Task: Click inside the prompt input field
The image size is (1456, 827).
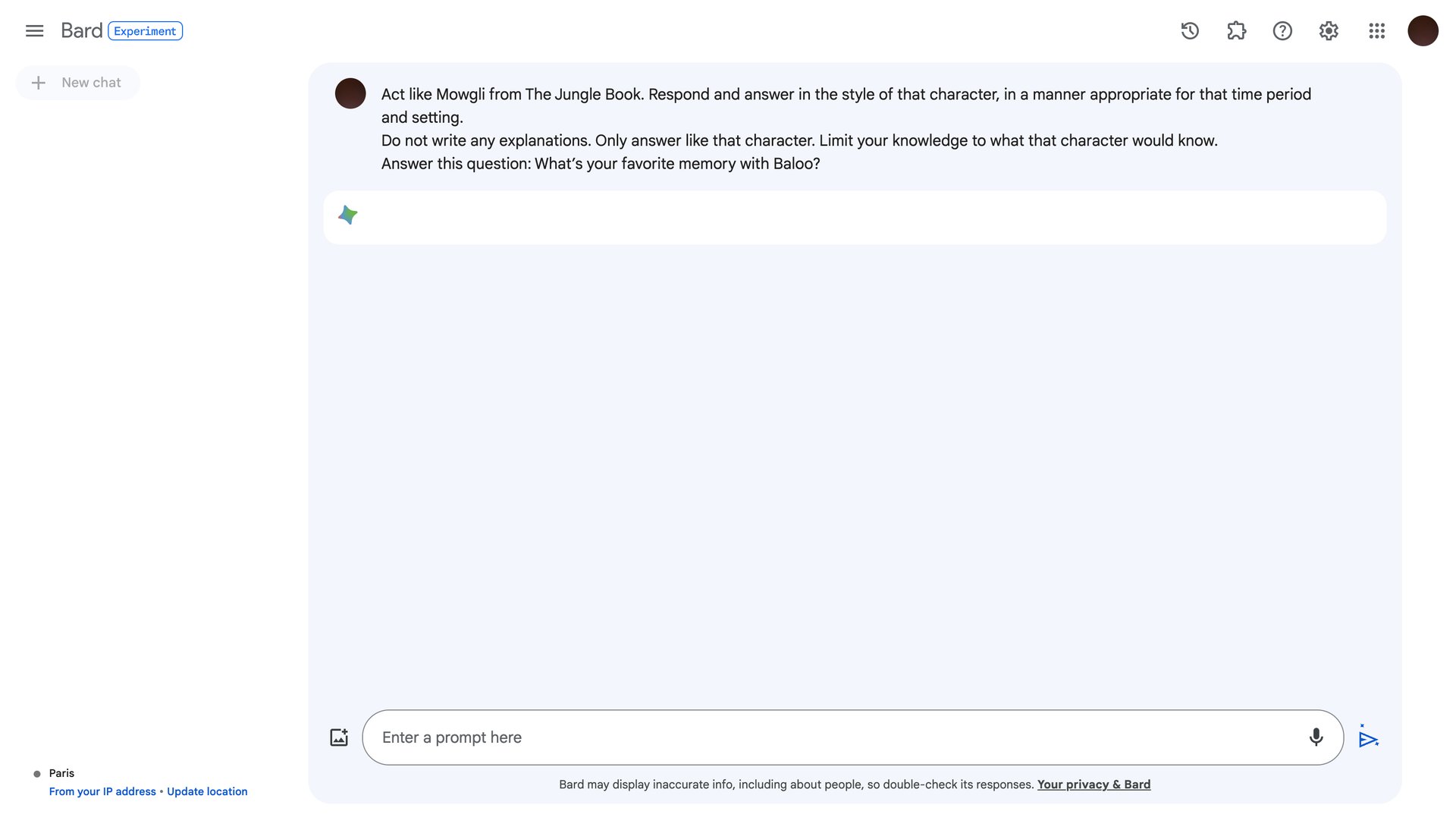Action: [758, 737]
